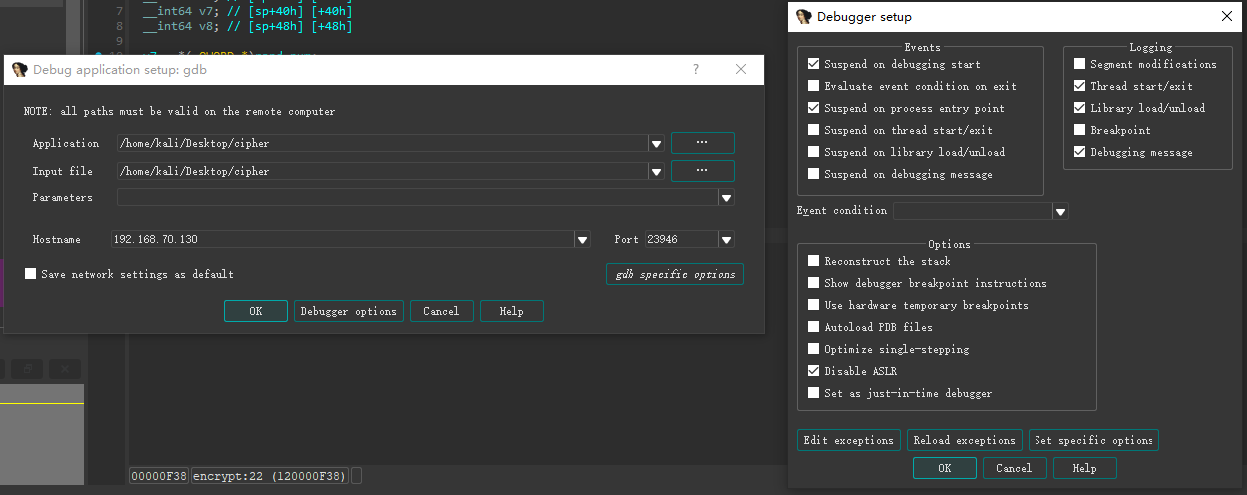Cancel the Debug application setup dialog

(x=441, y=311)
